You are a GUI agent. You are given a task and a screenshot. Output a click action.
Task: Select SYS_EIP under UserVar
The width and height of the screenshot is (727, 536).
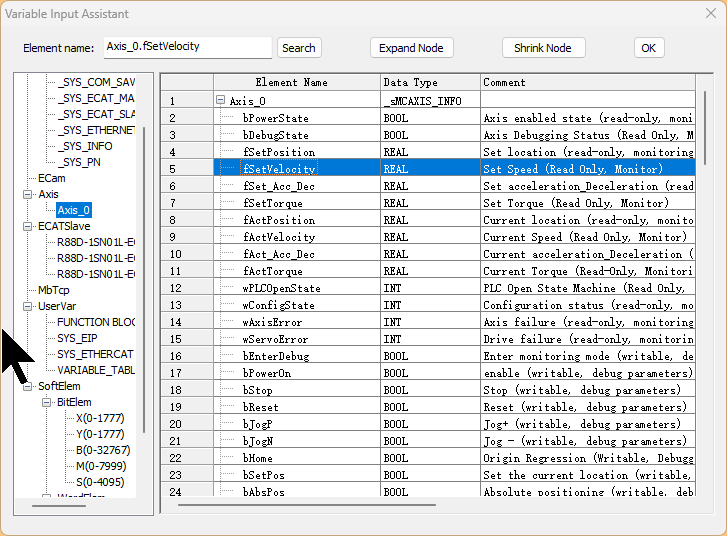77,338
